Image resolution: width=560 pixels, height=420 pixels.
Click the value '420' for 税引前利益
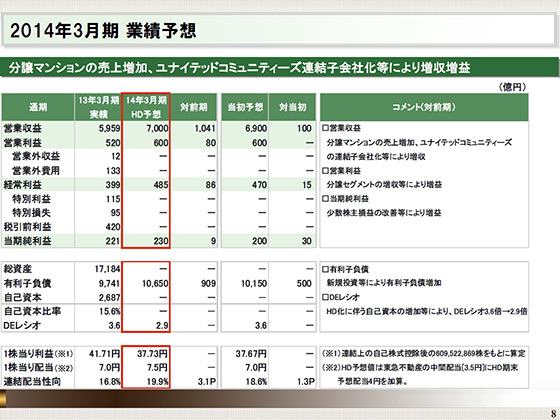pyautogui.click(x=112, y=227)
